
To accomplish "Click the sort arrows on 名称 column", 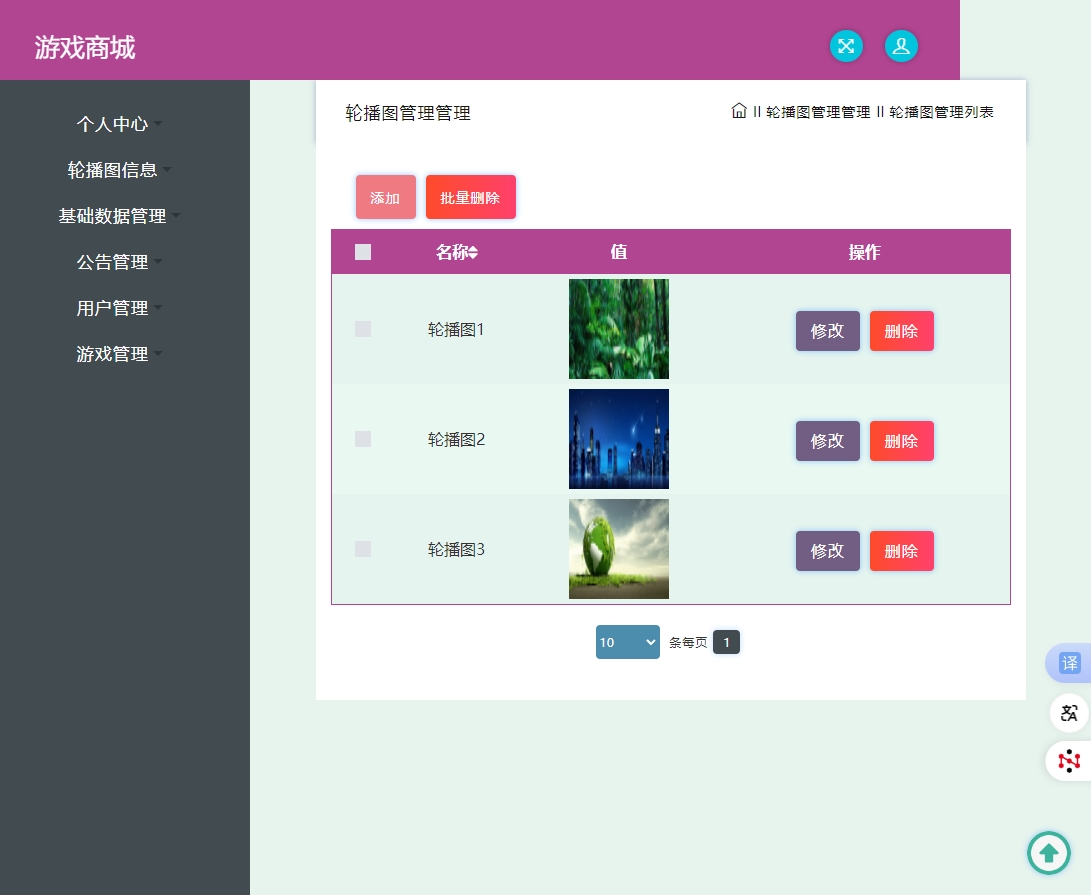I will pyautogui.click(x=477, y=252).
